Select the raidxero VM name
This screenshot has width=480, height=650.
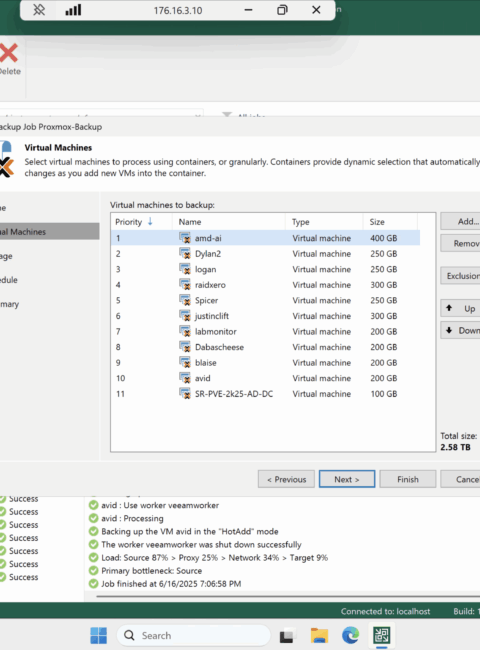tap(210, 285)
